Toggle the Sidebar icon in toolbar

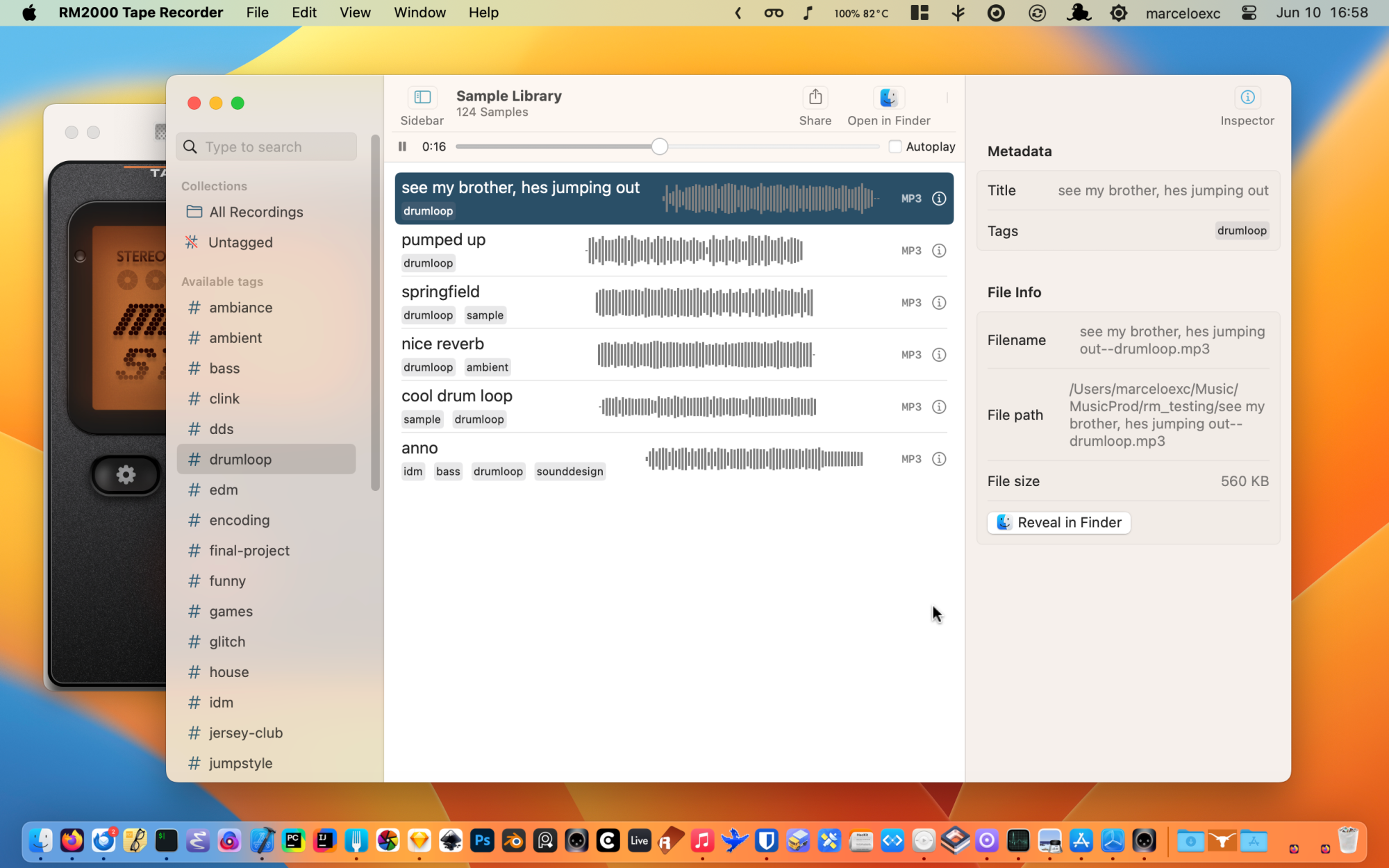pos(422,97)
